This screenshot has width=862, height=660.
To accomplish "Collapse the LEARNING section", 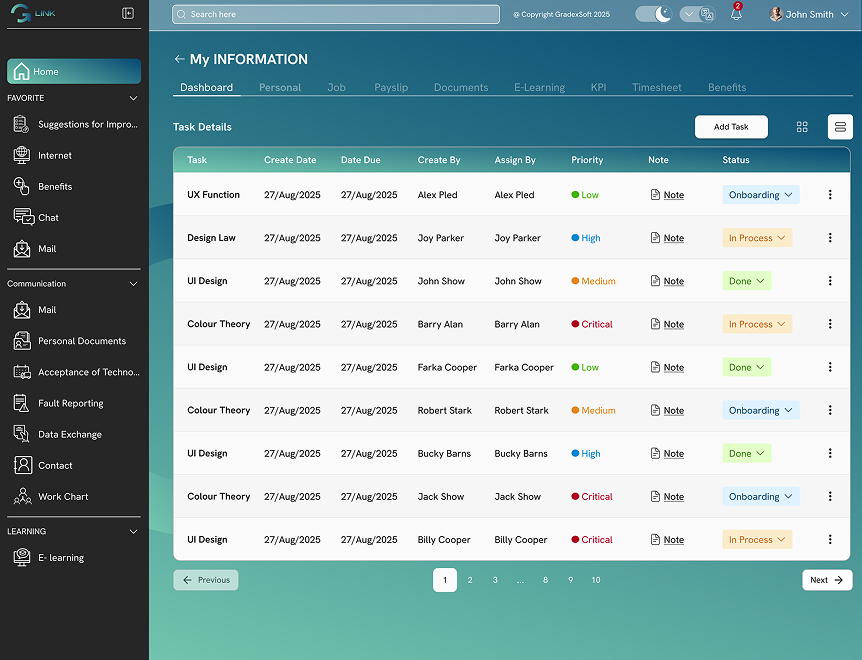I will pos(133,531).
